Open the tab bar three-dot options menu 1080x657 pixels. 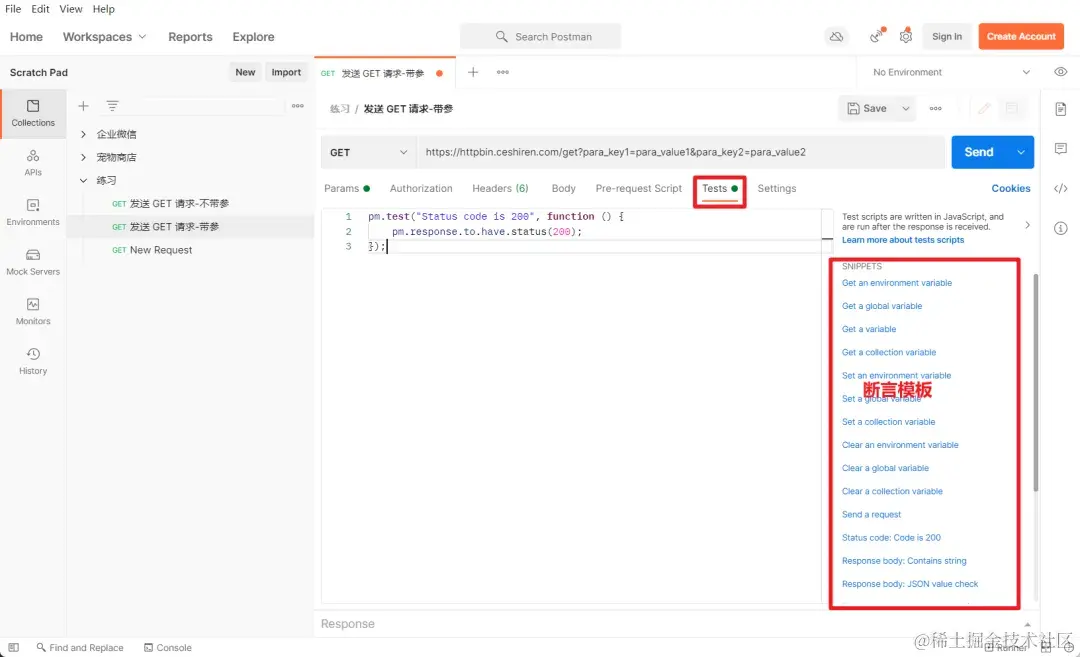click(x=503, y=72)
